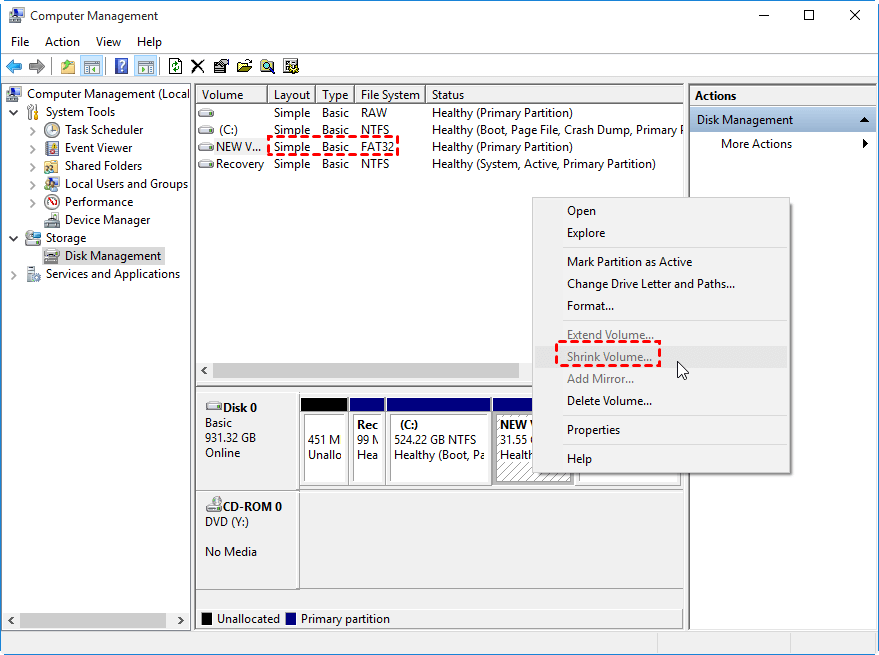879x655 pixels.
Task: Expand Local Users and Groups node
Action: (x=33, y=185)
